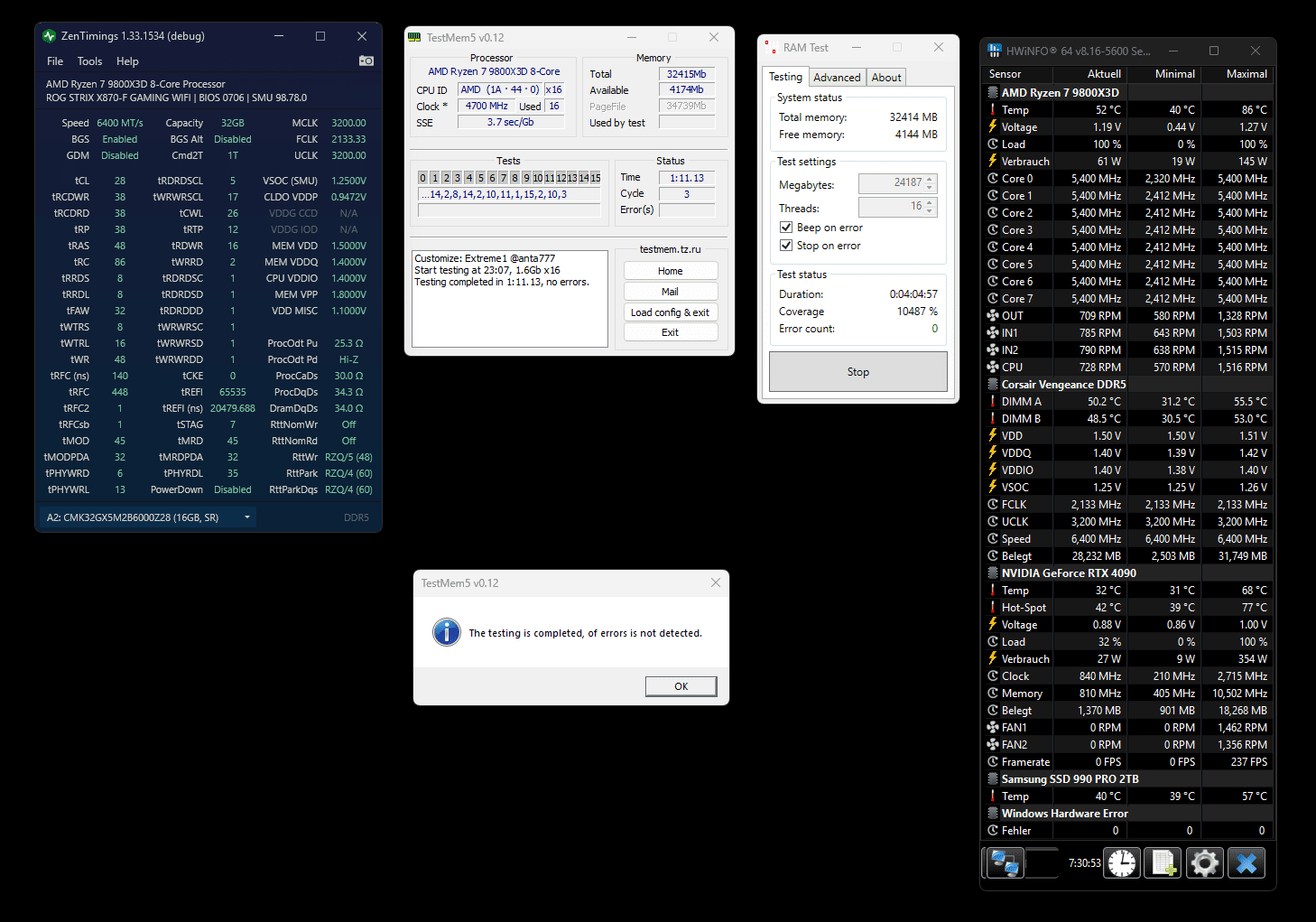The width and height of the screenshot is (1316, 922).
Task: Switch to the Advanced tab in RAM Test
Action: pyautogui.click(x=837, y=78)
